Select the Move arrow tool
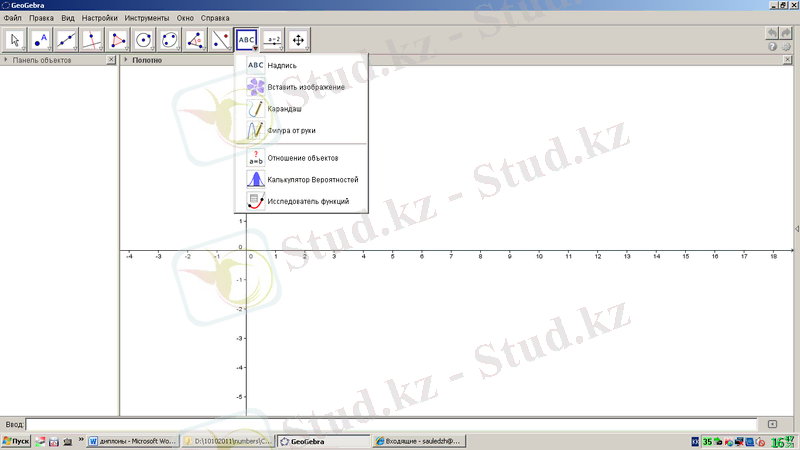 15,40
